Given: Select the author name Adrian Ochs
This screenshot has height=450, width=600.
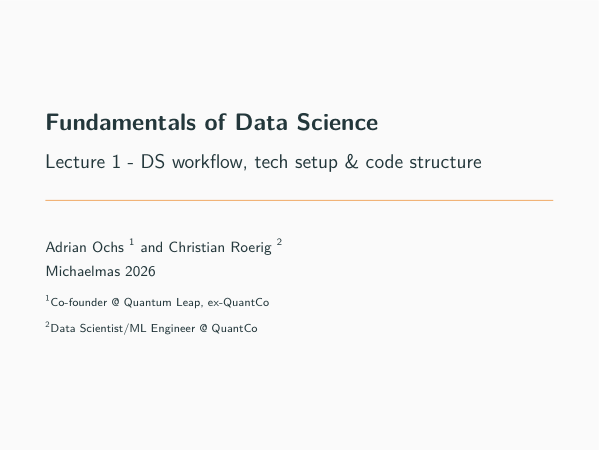Looking at the screenshot, I should (x=85, y=248).
